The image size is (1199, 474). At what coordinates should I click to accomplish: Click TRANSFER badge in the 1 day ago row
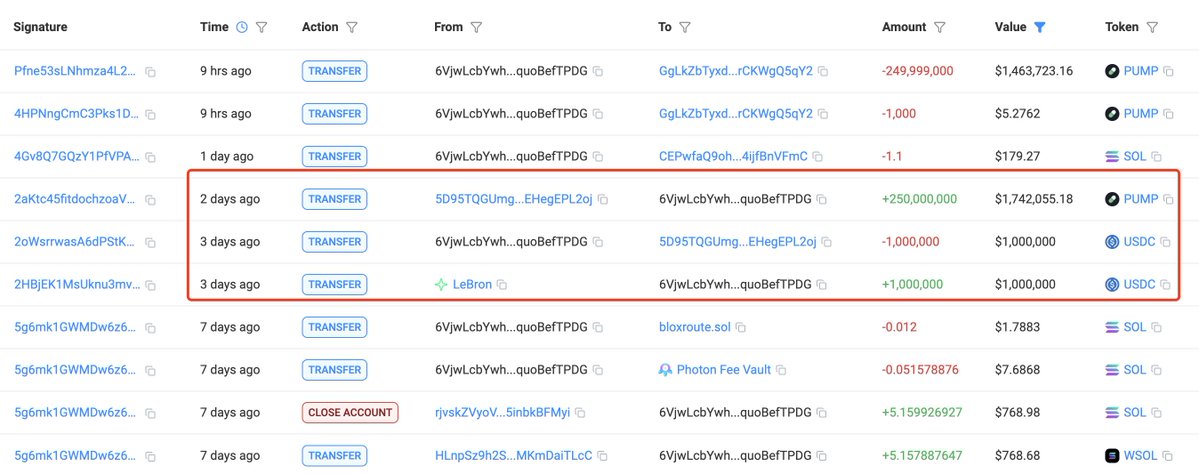pyautogui.click(x=334, y=156)
